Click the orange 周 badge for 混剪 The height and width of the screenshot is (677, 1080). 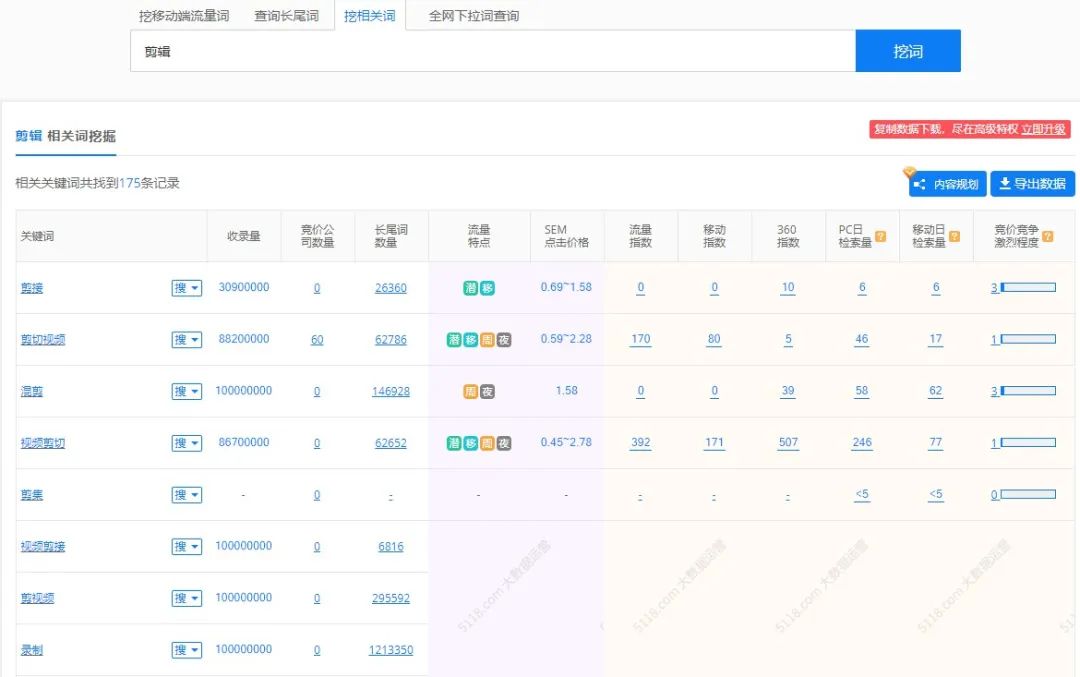470,389
